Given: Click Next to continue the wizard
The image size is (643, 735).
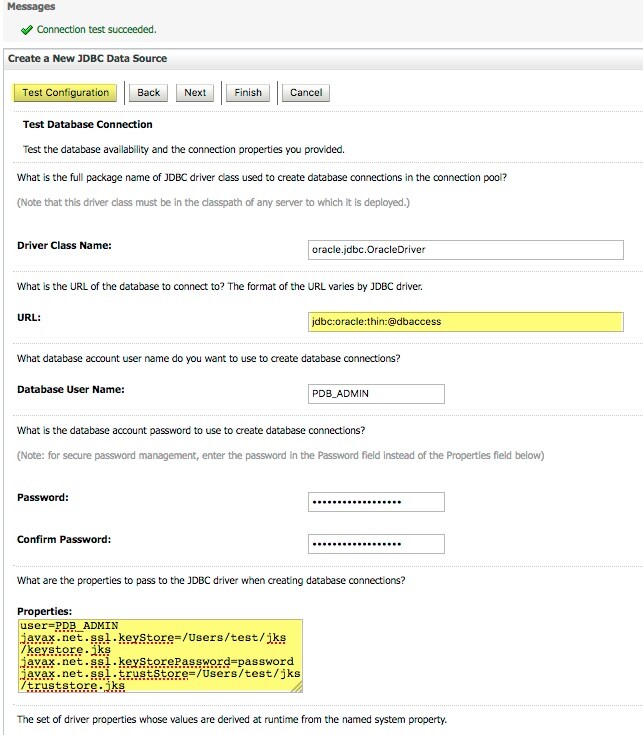Looking at the screenshot, I should pyautogui.click(x=195, y=93).
